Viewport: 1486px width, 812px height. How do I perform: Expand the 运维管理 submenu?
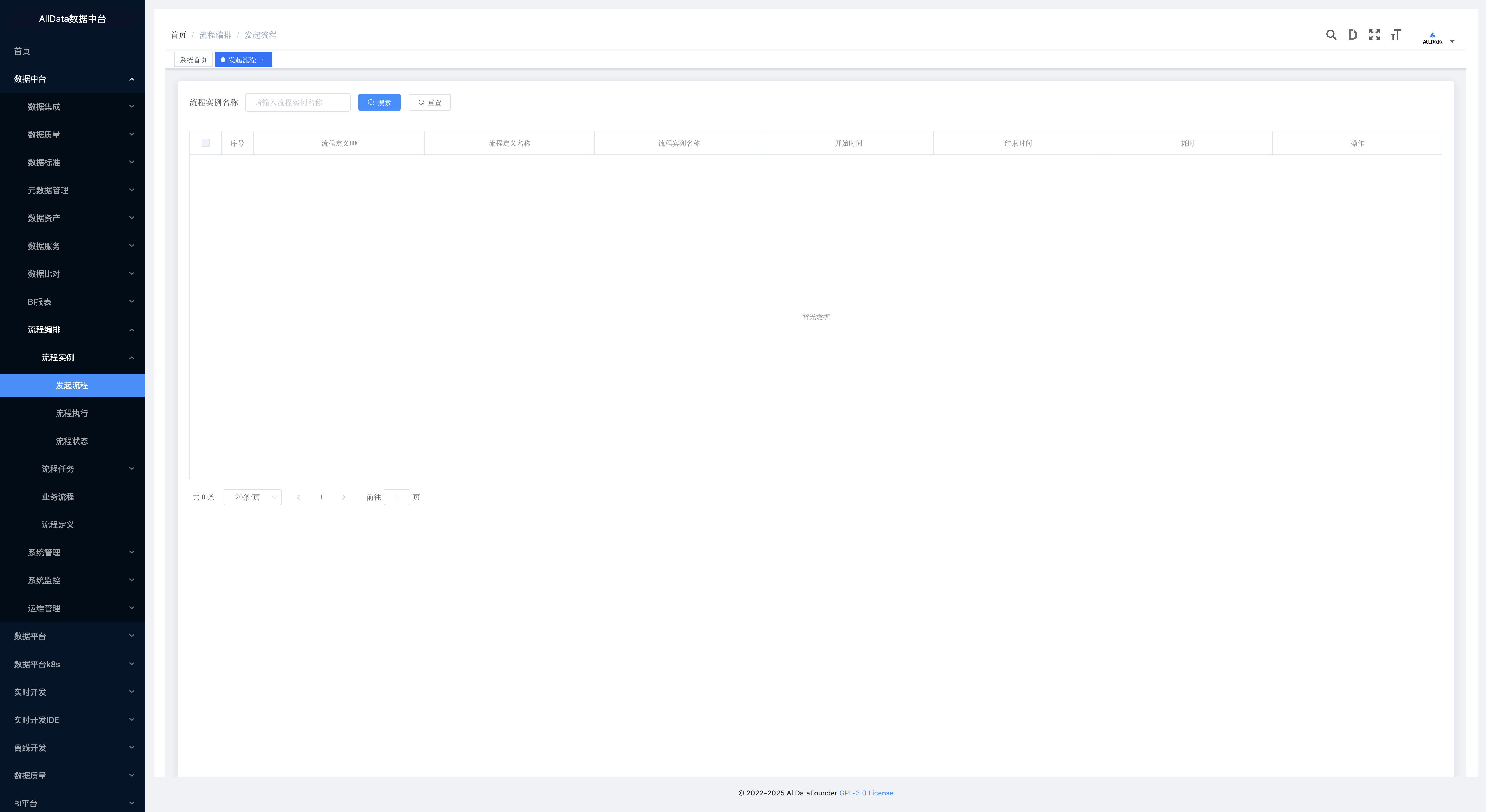pyautogui.click(x=73, y=609)
